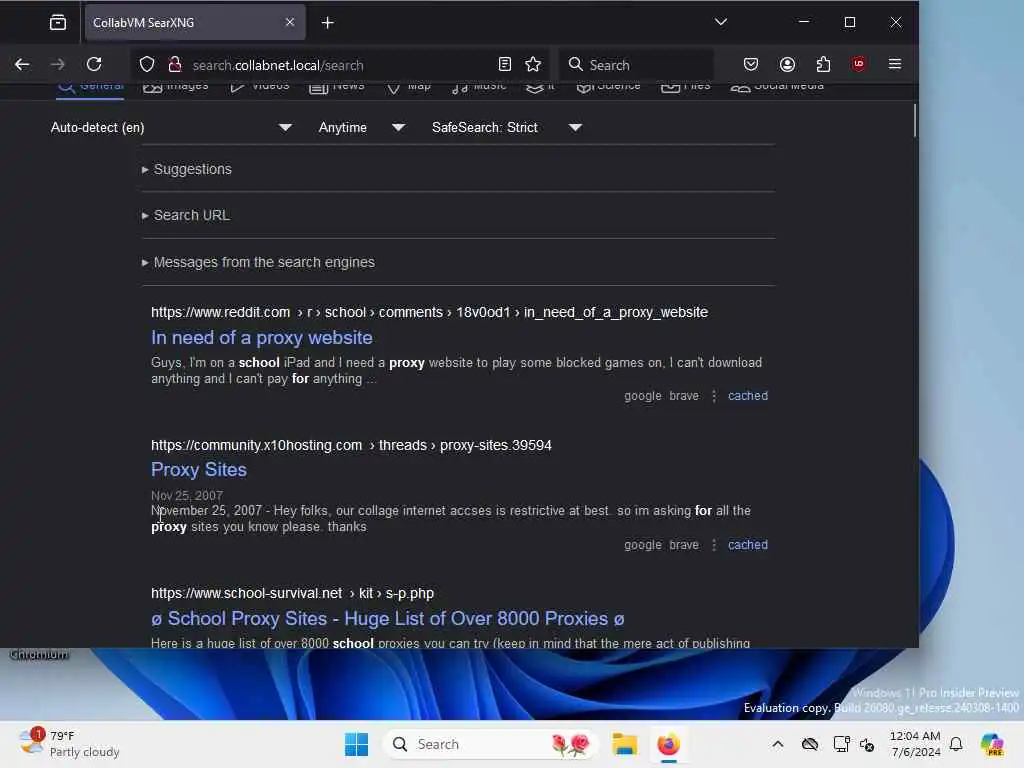
Task: Click the school-survival.net result URL
Action: 292,594
